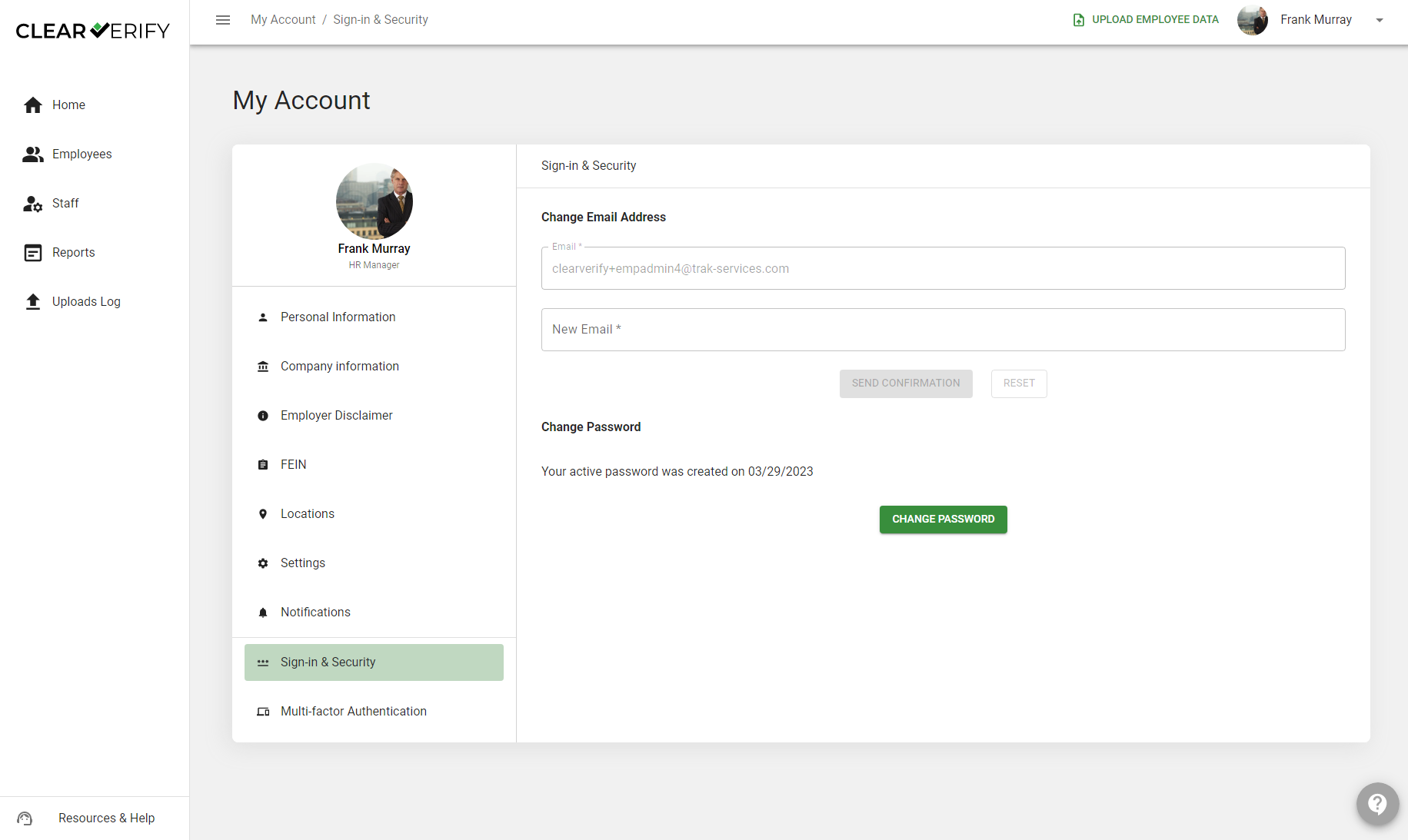Screen dimensions: 1408x840
Task: Click the Employees people icon
Action: (33, 154)
